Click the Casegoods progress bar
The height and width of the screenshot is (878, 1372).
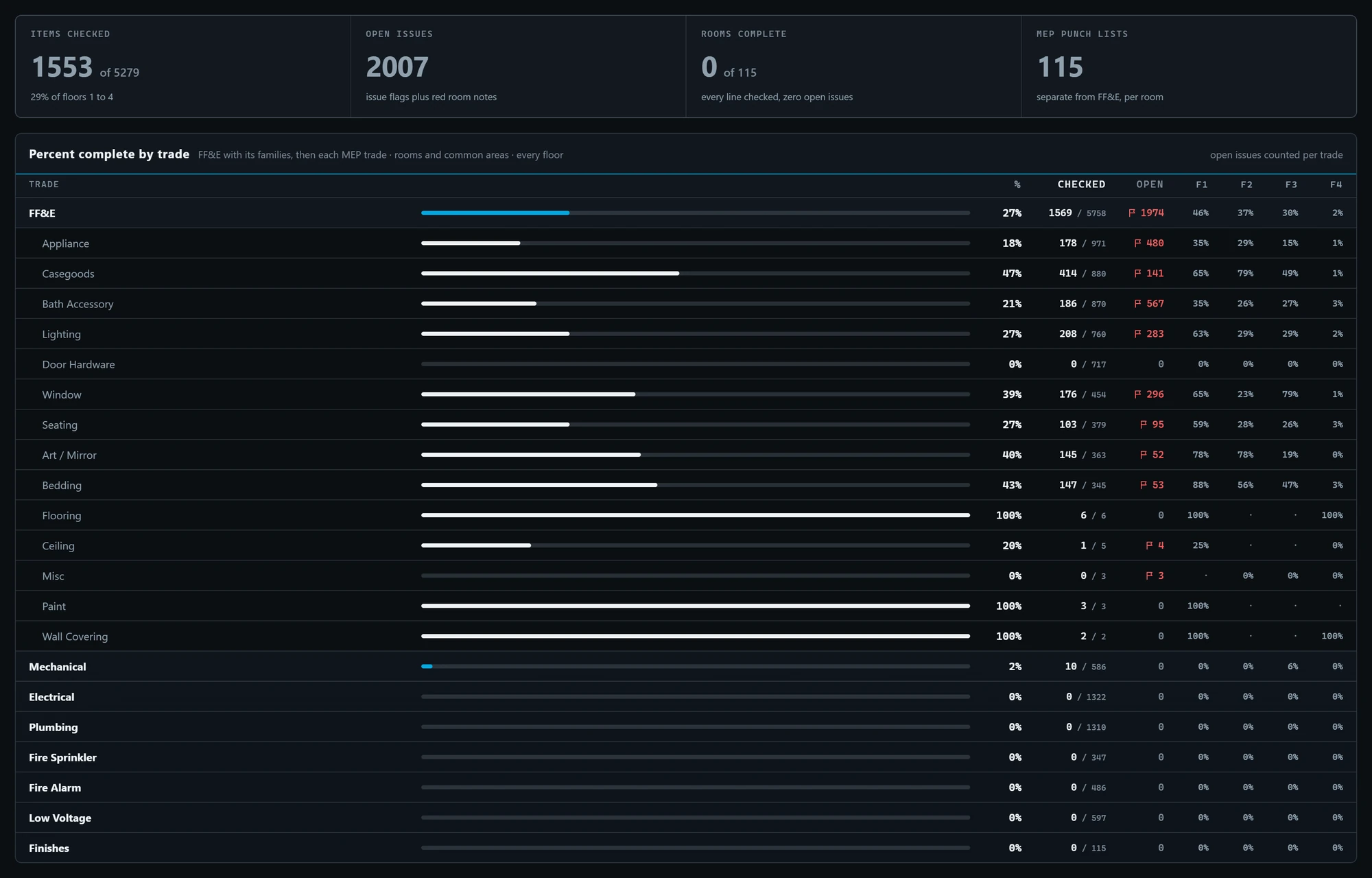696,274
